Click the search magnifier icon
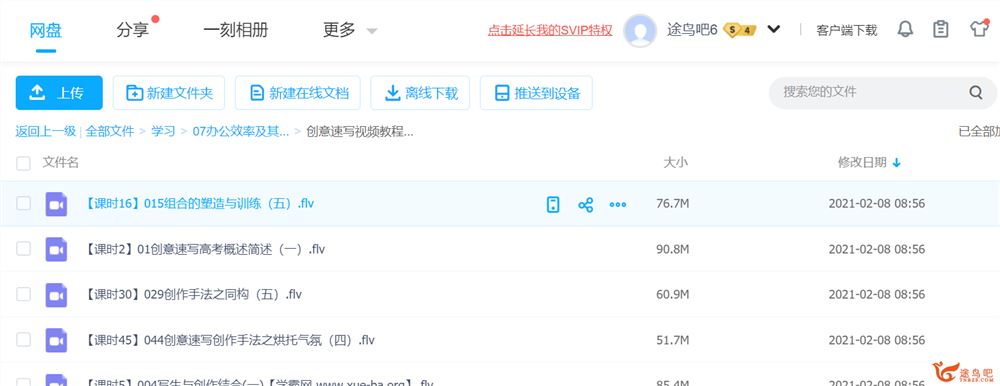 coord(976,93)
